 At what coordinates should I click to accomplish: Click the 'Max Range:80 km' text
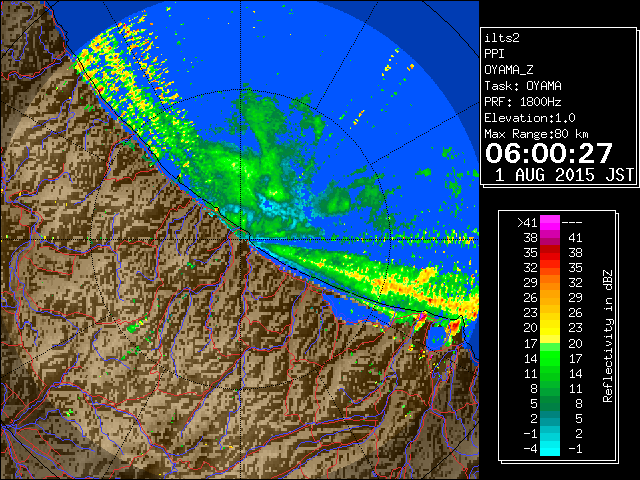(537, 134)
